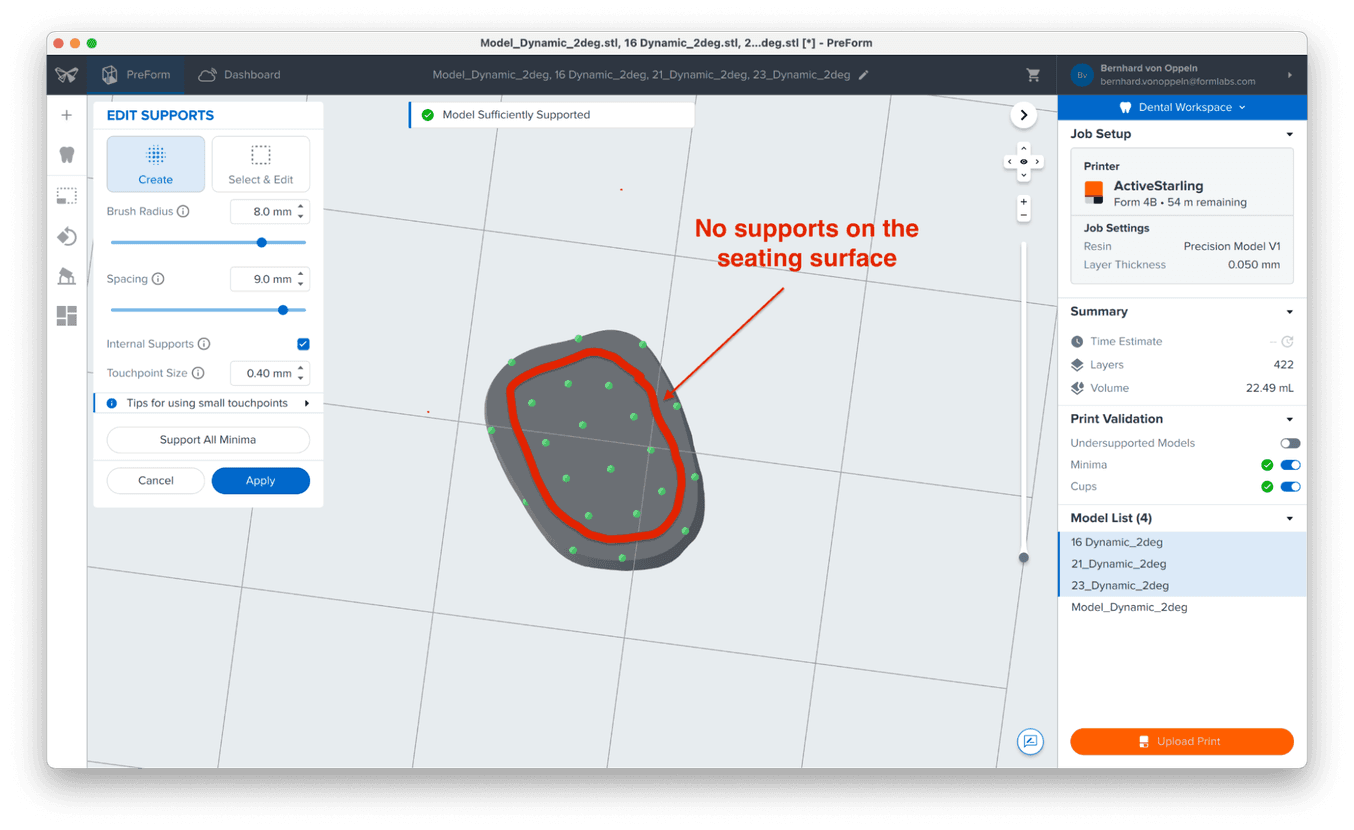
Task: Open the PreForm tab
Action: pyautogui.click(x=136, y=75)
